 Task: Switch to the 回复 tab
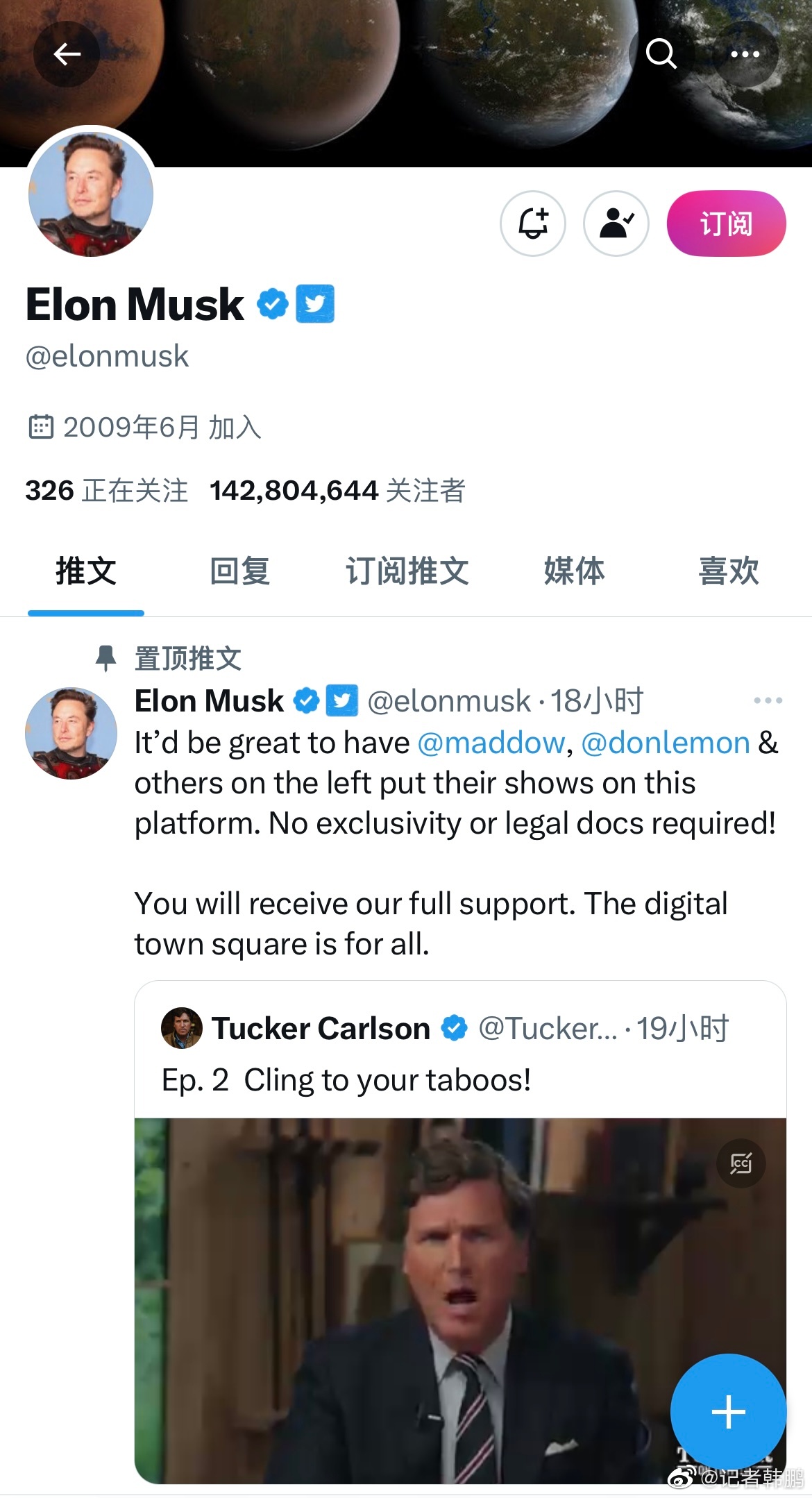tap(240, 571)
